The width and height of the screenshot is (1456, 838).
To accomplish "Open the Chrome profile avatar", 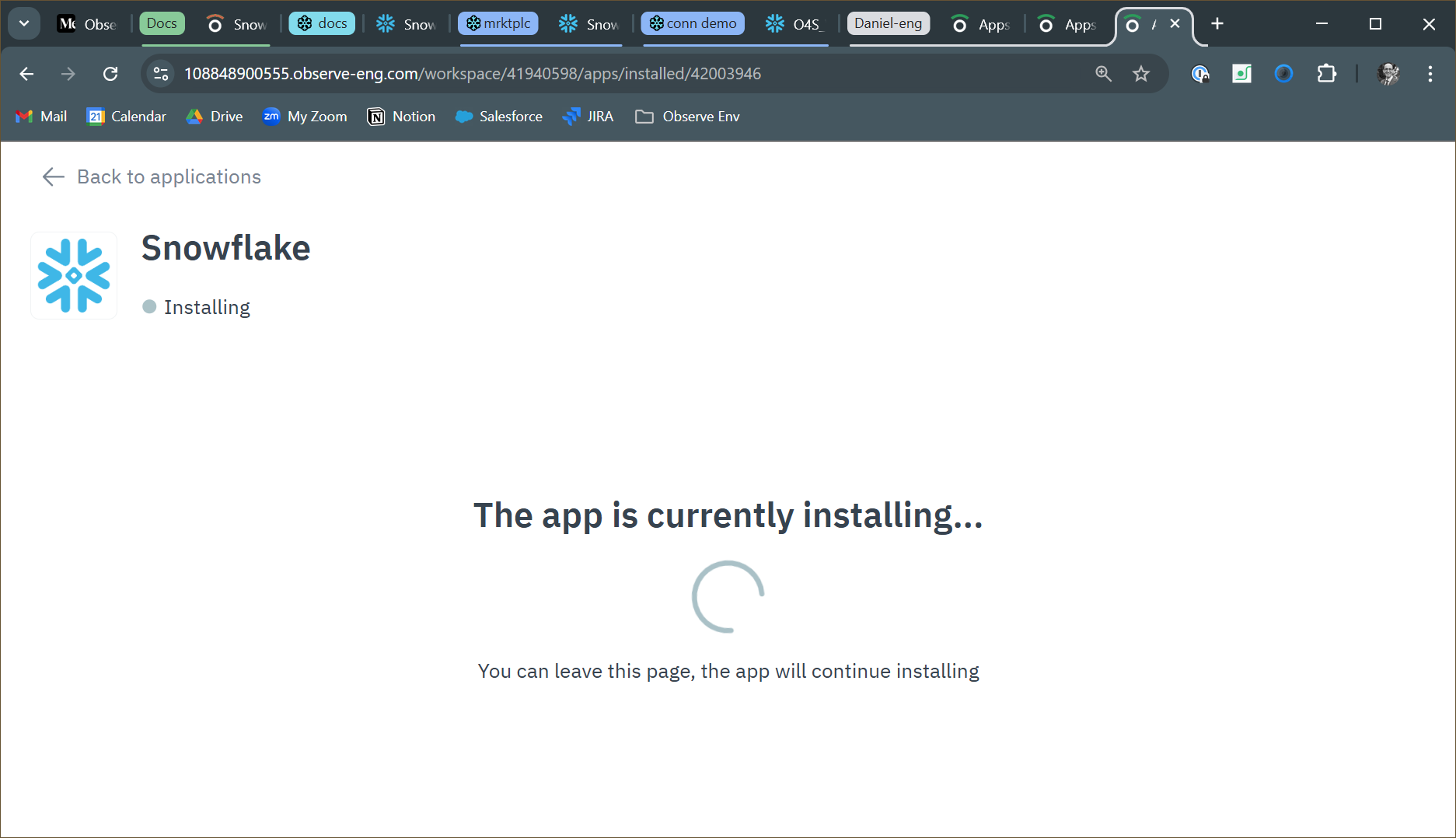I will coord(1388,74).
